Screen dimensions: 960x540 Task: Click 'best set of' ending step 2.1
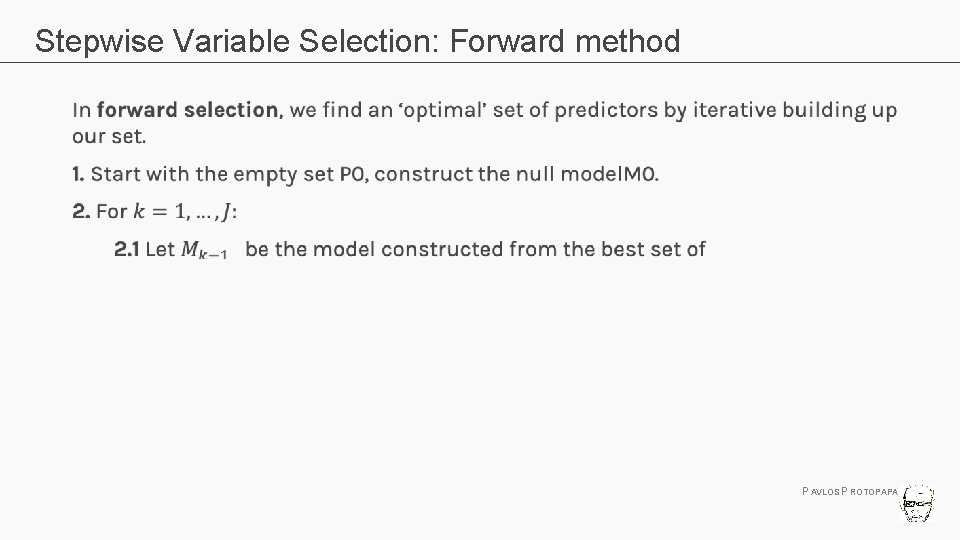653,249
